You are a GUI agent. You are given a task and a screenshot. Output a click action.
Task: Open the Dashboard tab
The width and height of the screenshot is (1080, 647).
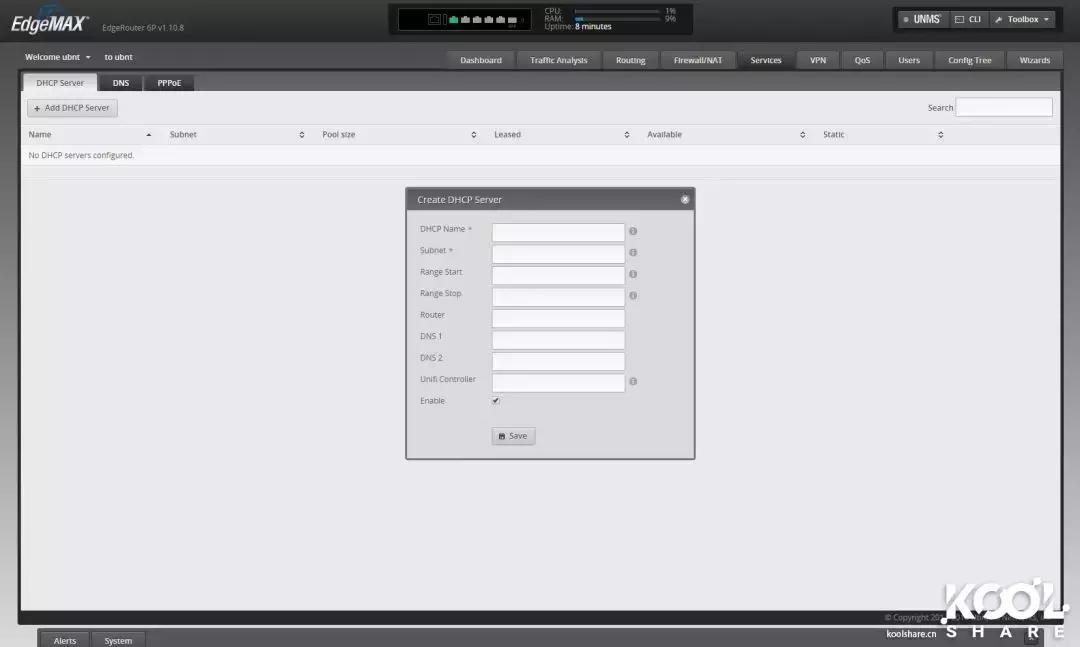tap(481, 60)
